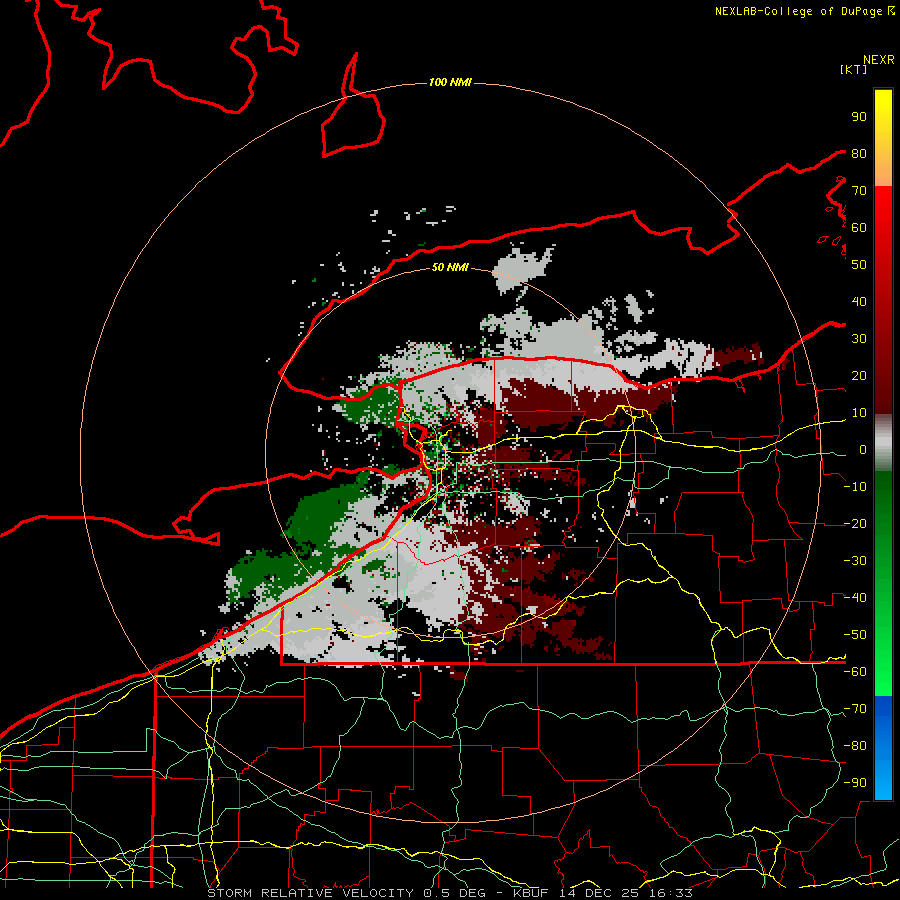Viewport: 900px width, 900px height.
Task: Click the "-20" value on the velocity scale
Action: [x=855, y=523]
